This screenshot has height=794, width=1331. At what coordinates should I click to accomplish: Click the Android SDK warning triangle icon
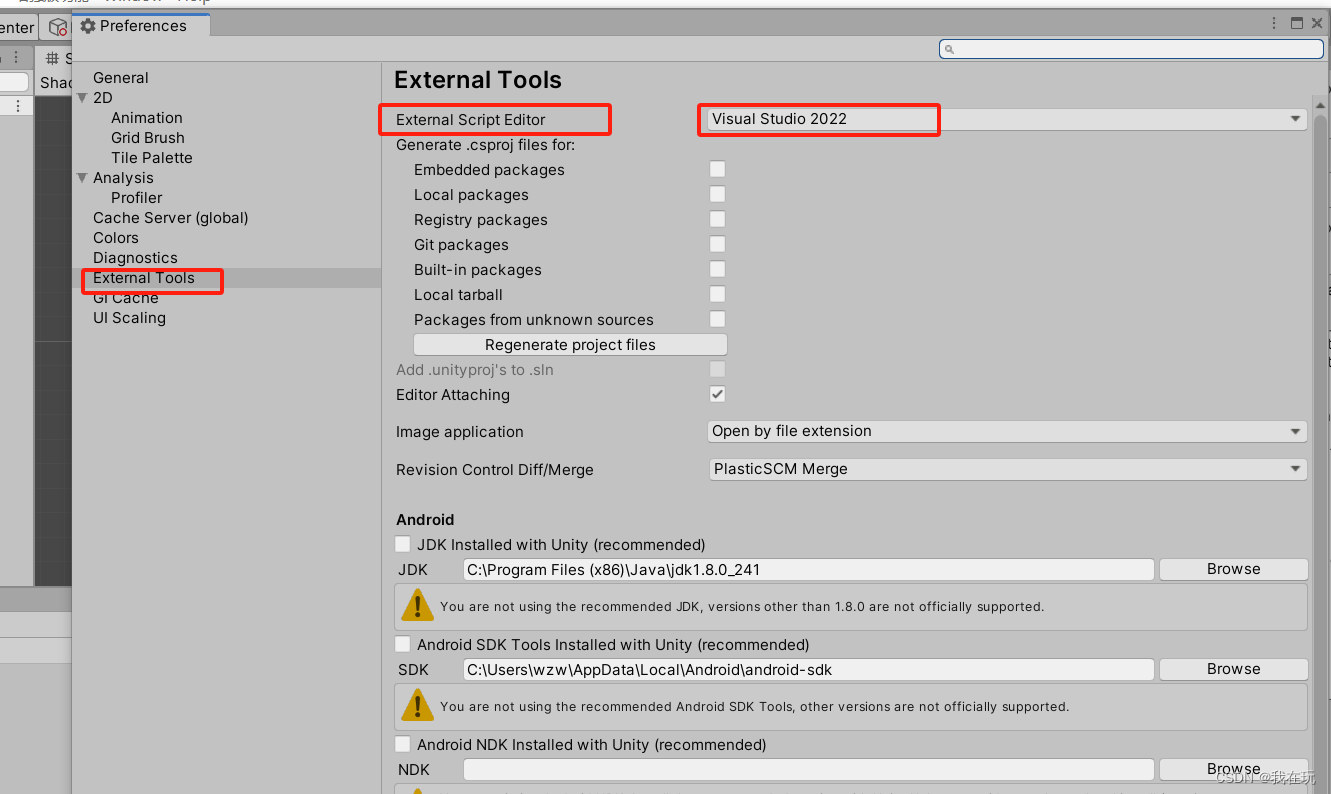(417, 706)
